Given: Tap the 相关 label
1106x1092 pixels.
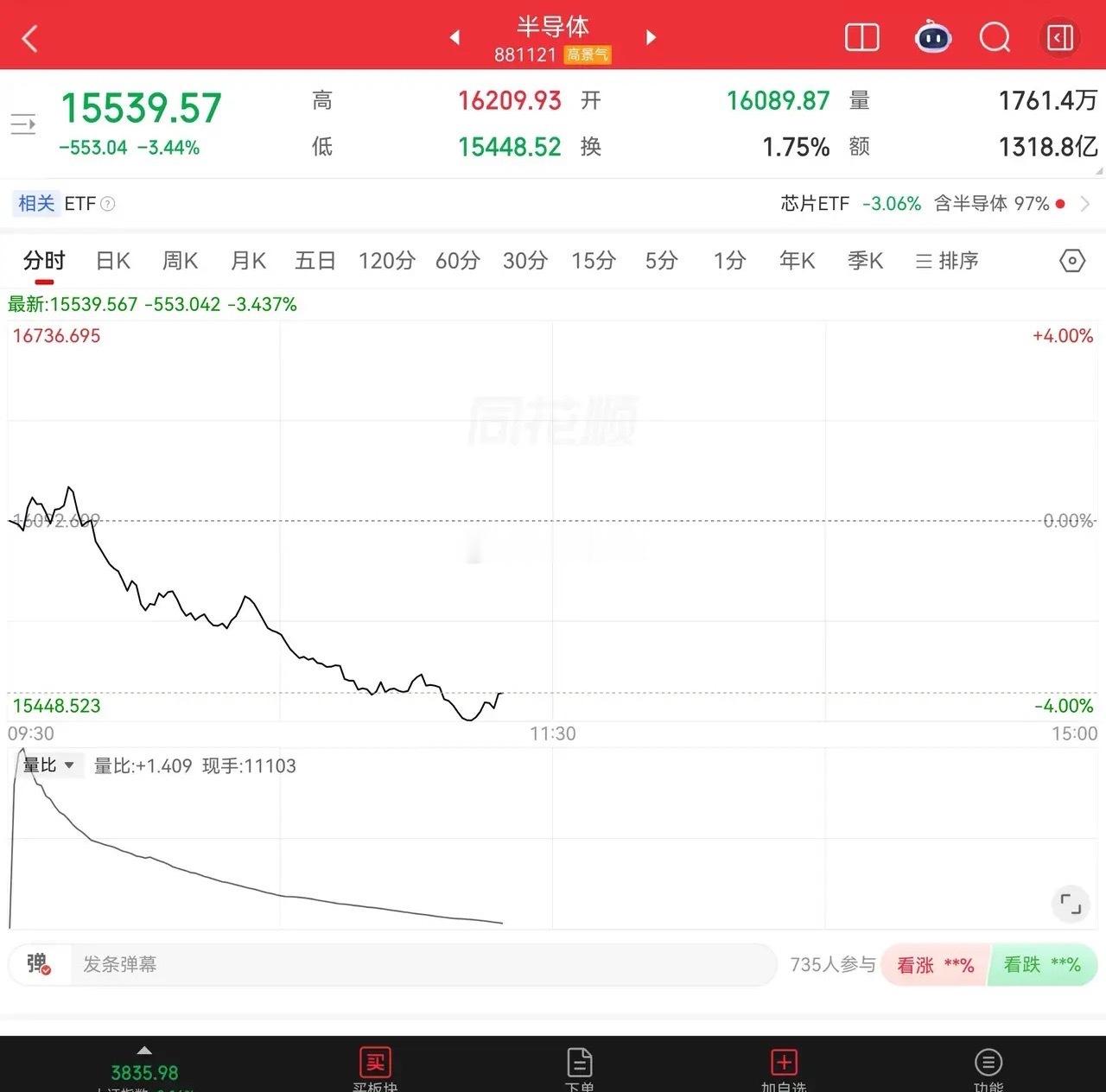Looking at the screenshot, I should [x=36, y=204].
